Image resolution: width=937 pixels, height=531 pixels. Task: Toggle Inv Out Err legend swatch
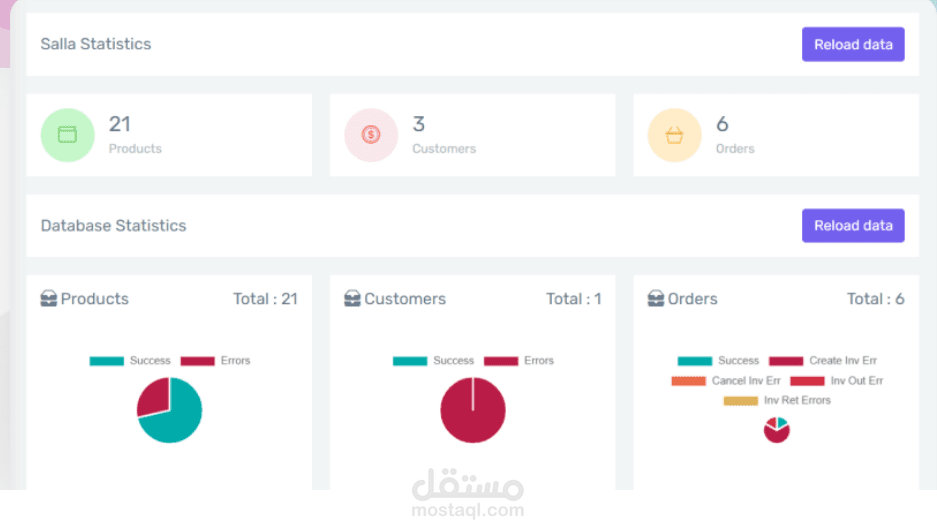point(807,380)
